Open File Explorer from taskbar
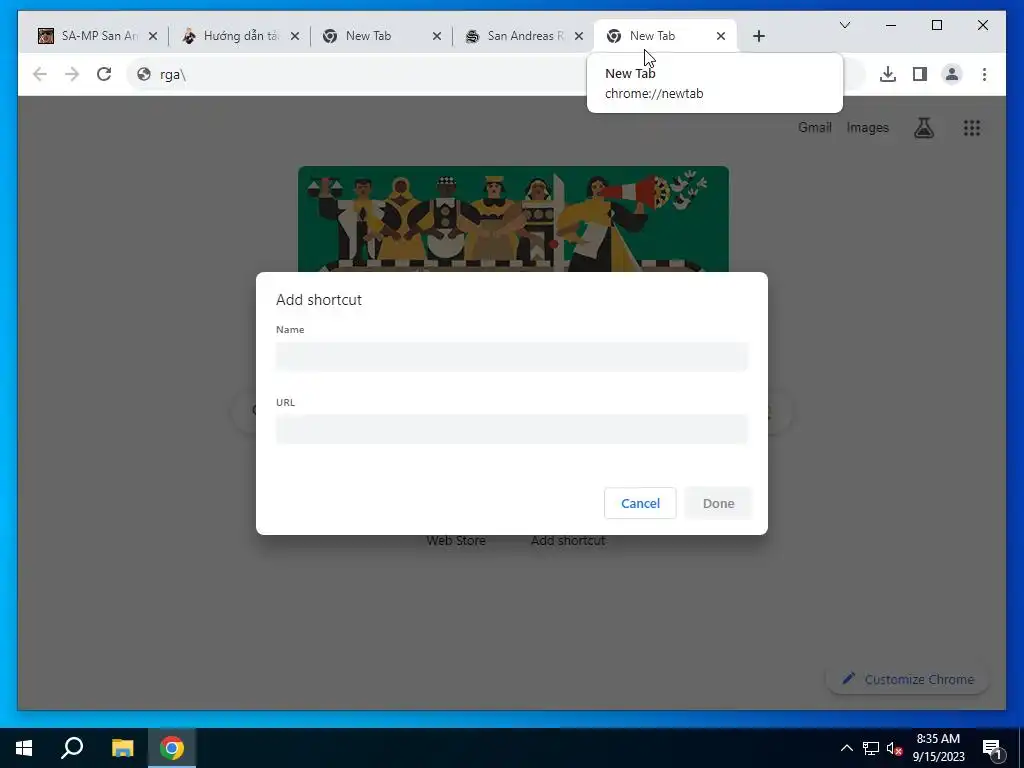Screen dimensions: 1024x768 click(122, 748)
